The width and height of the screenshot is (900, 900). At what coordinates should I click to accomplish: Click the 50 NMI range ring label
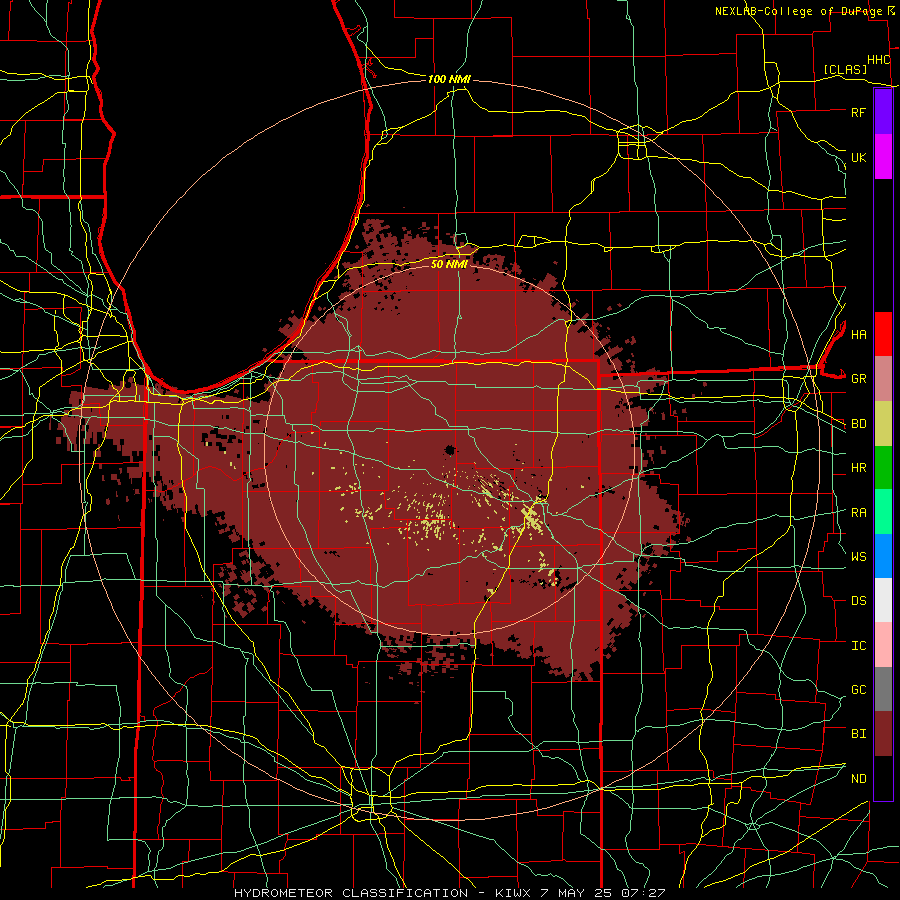tap(449, 264)
